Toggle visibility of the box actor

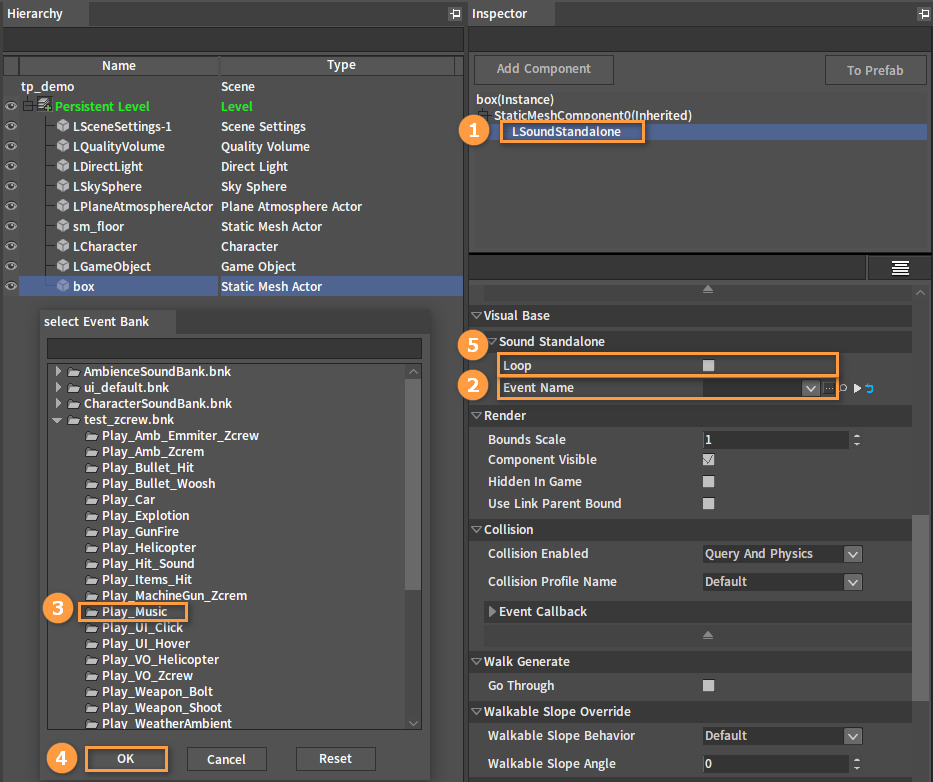[11, 286]
